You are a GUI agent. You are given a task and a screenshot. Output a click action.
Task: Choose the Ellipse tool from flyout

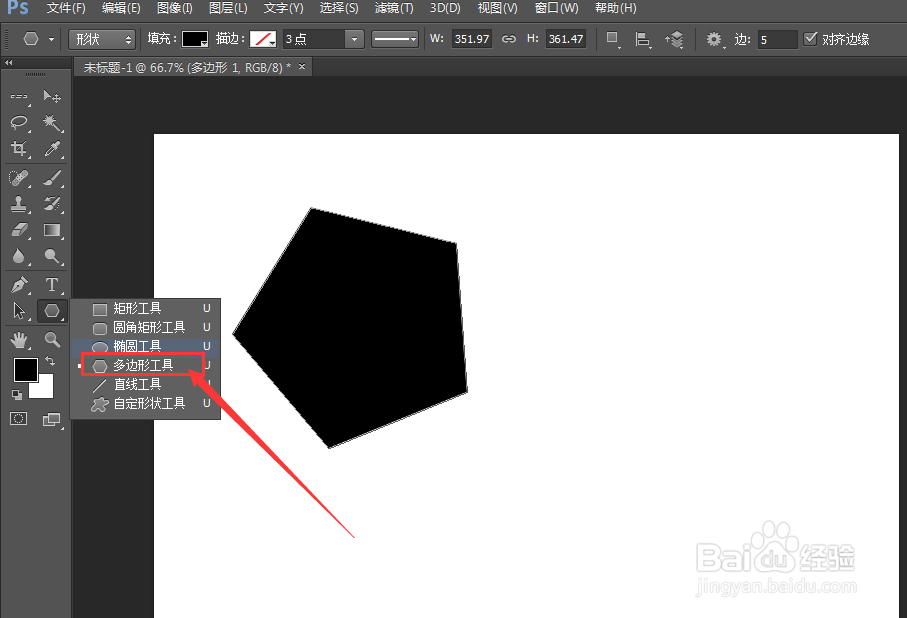coord(145,347)
